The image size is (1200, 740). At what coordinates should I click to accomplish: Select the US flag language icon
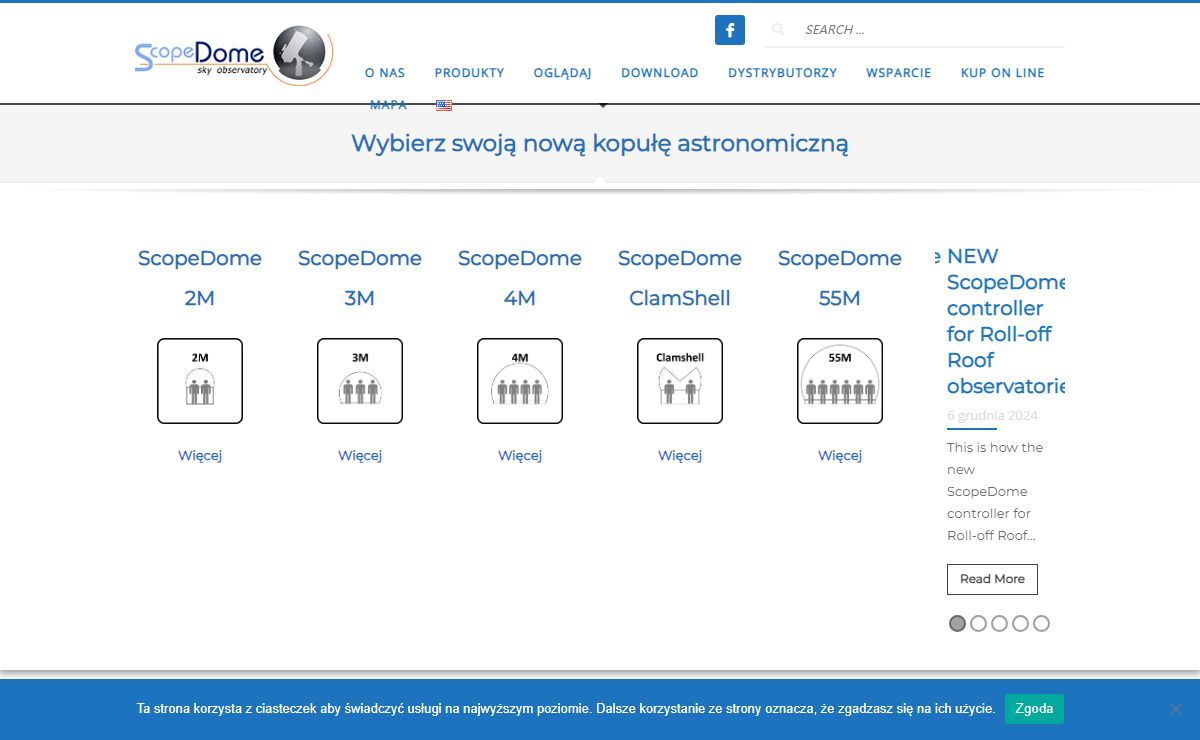(444, 105)
